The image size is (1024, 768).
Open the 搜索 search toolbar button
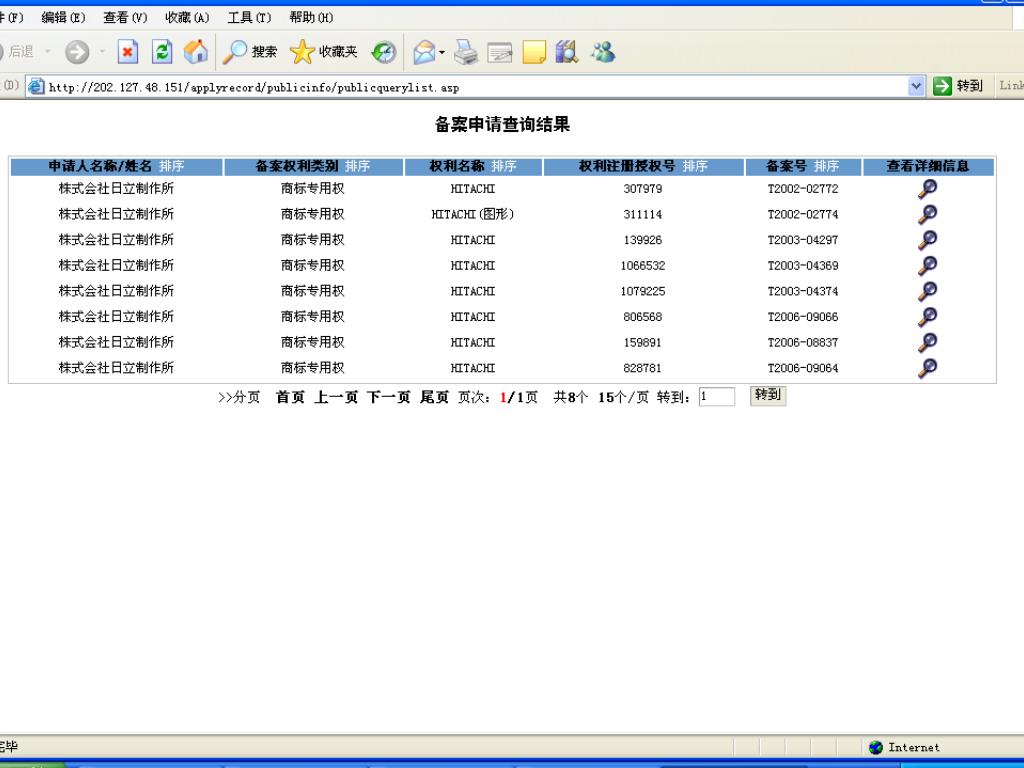click(x=249, y=52)
